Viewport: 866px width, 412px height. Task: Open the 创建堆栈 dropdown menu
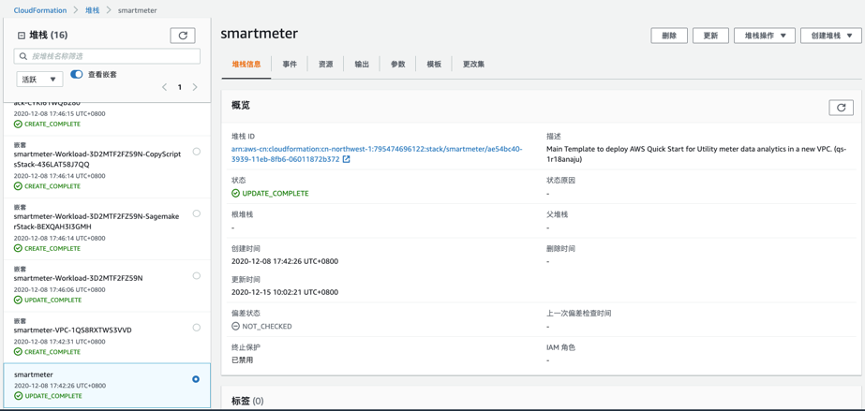pyautogui.click(x=831, y=35)
